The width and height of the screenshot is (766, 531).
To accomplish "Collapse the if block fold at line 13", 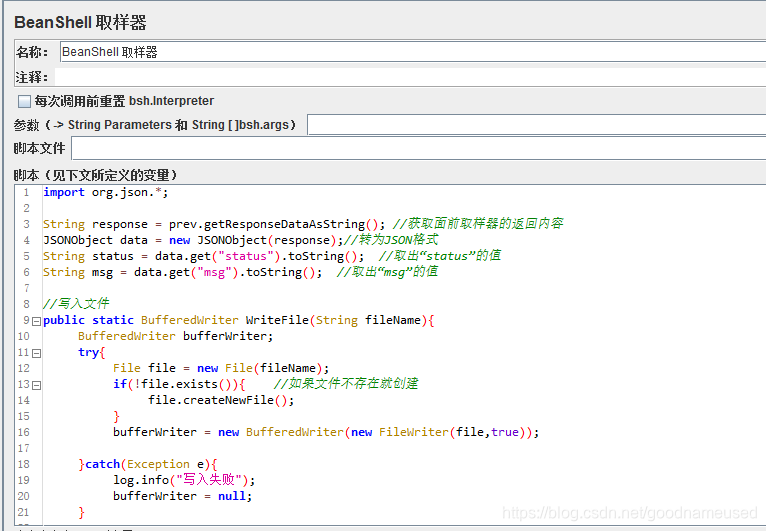I will click(x=36, y=385).
